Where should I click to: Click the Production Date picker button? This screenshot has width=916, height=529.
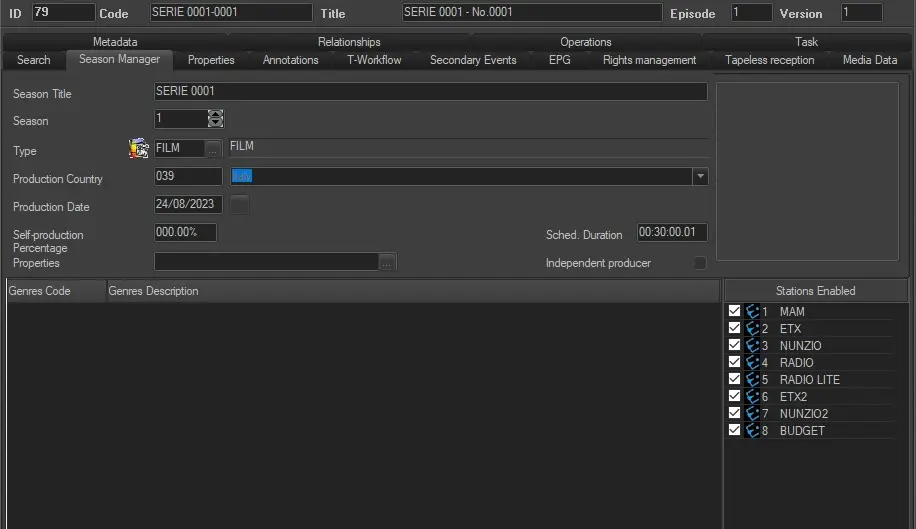pos(240,205)
